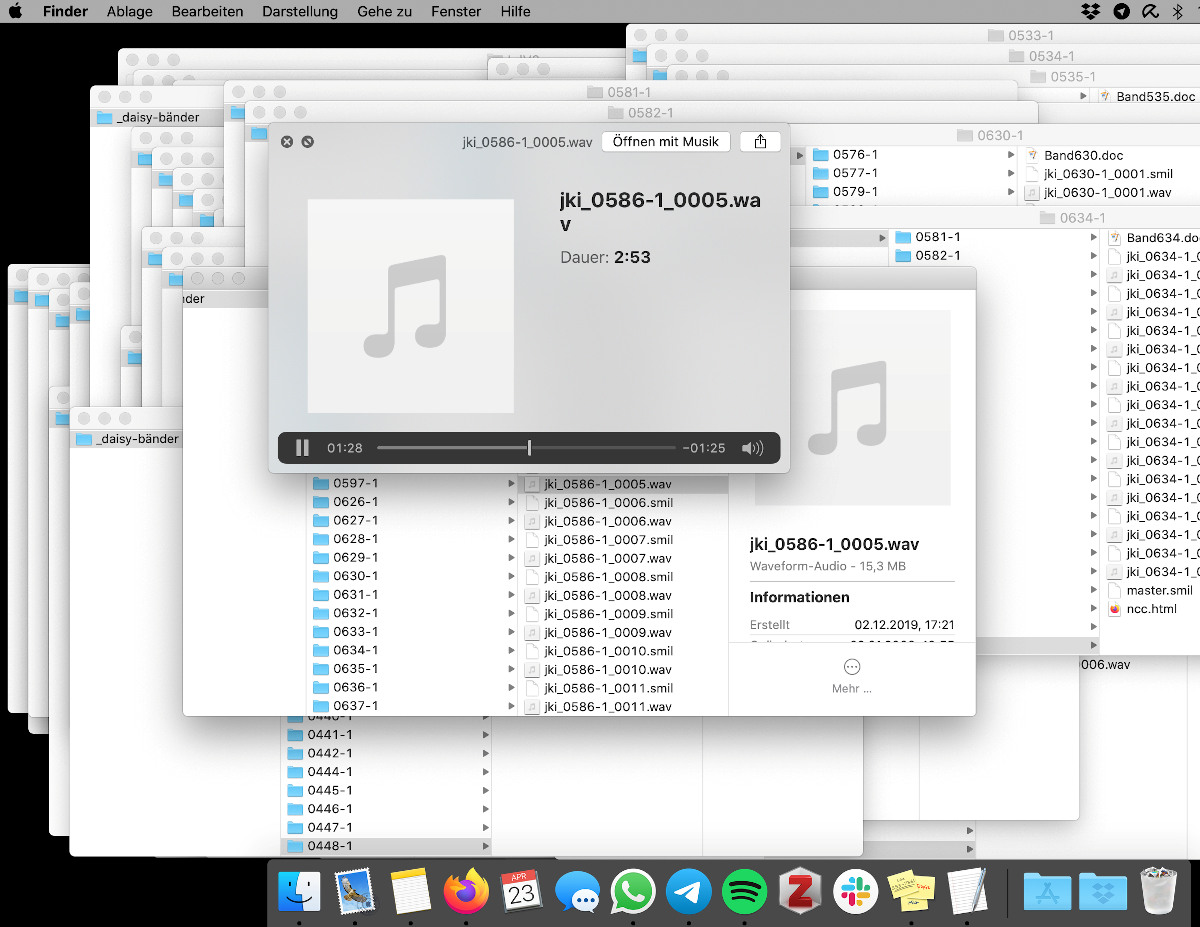Toggle full screen in Quick Look window

(308, 142)
